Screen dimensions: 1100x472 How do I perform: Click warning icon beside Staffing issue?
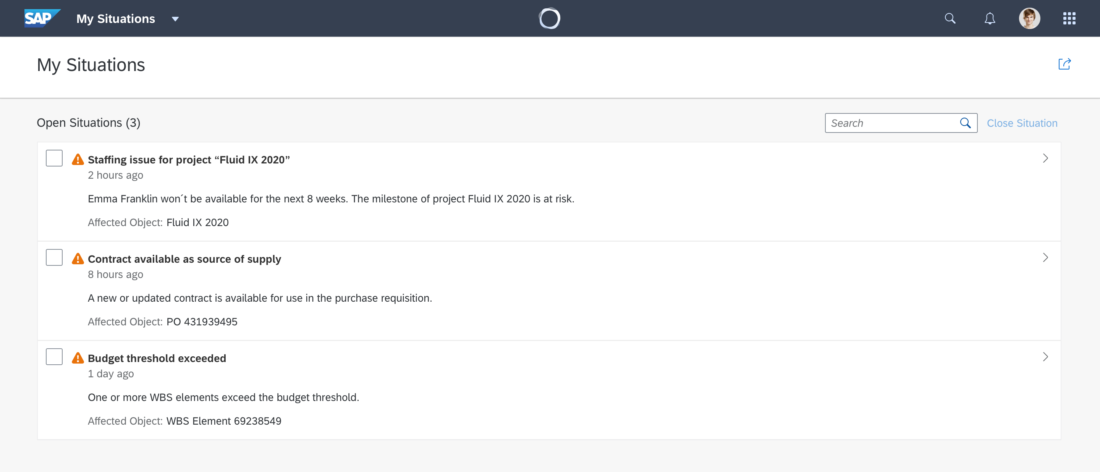[x=78, y=159]
